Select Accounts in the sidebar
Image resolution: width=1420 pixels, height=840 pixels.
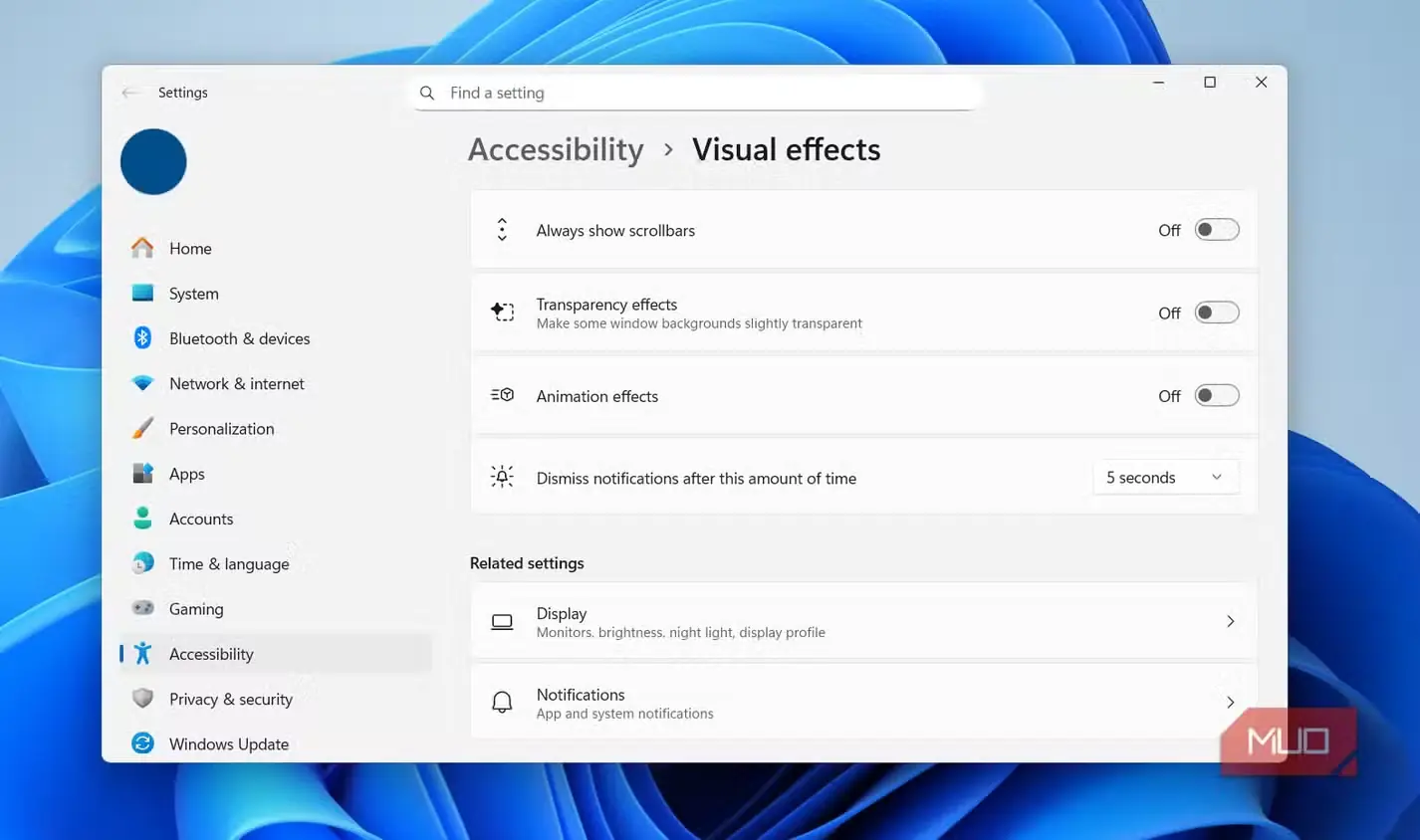tap(276, 519)
